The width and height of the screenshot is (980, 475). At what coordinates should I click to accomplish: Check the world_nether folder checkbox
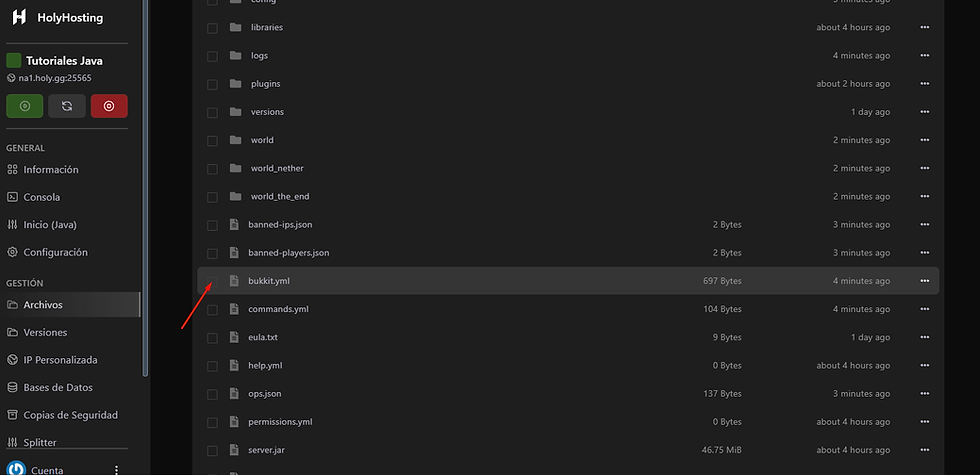click(x=212, y=169)
